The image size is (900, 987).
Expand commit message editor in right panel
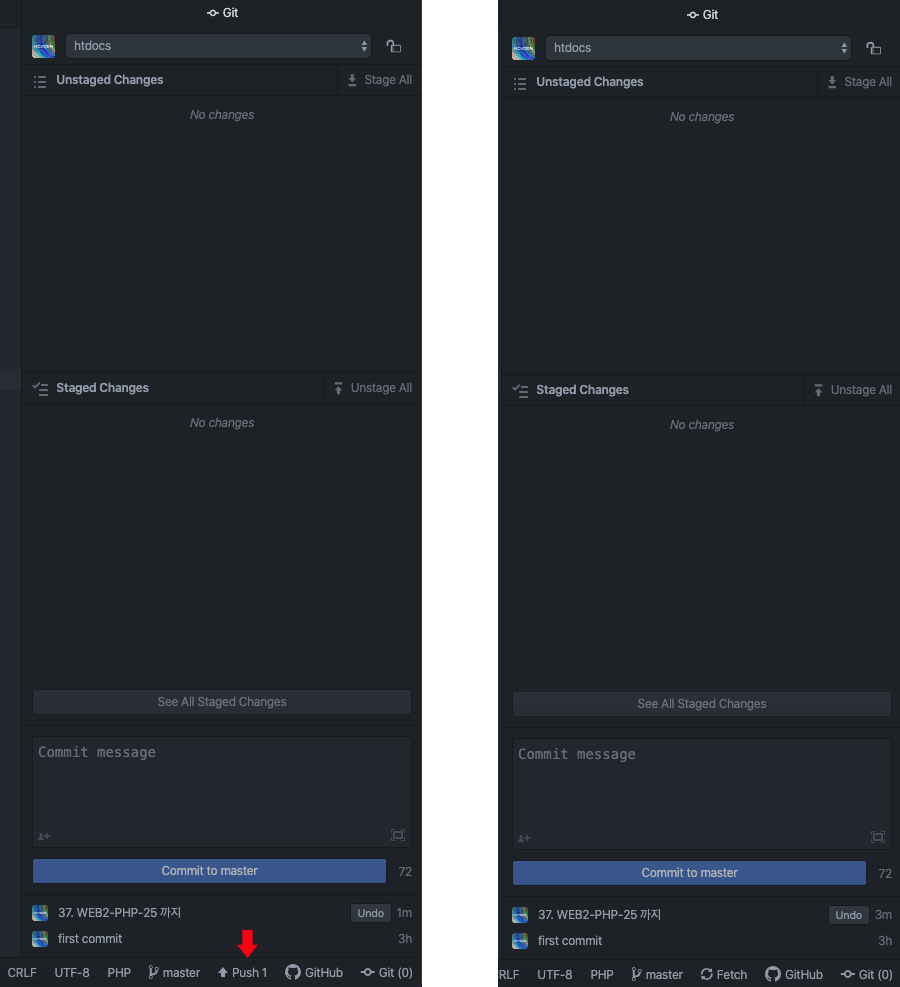click(x=878, y=837)
